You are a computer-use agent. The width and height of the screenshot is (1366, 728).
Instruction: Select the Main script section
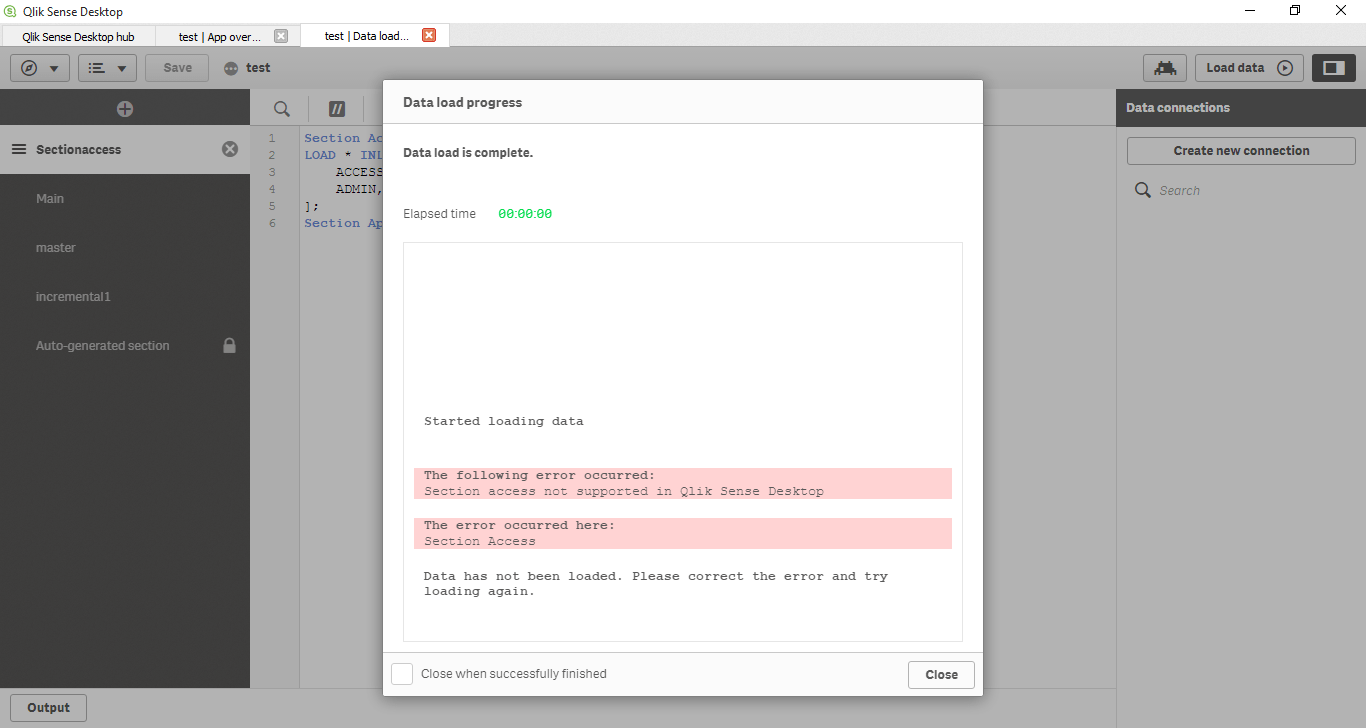125,198
